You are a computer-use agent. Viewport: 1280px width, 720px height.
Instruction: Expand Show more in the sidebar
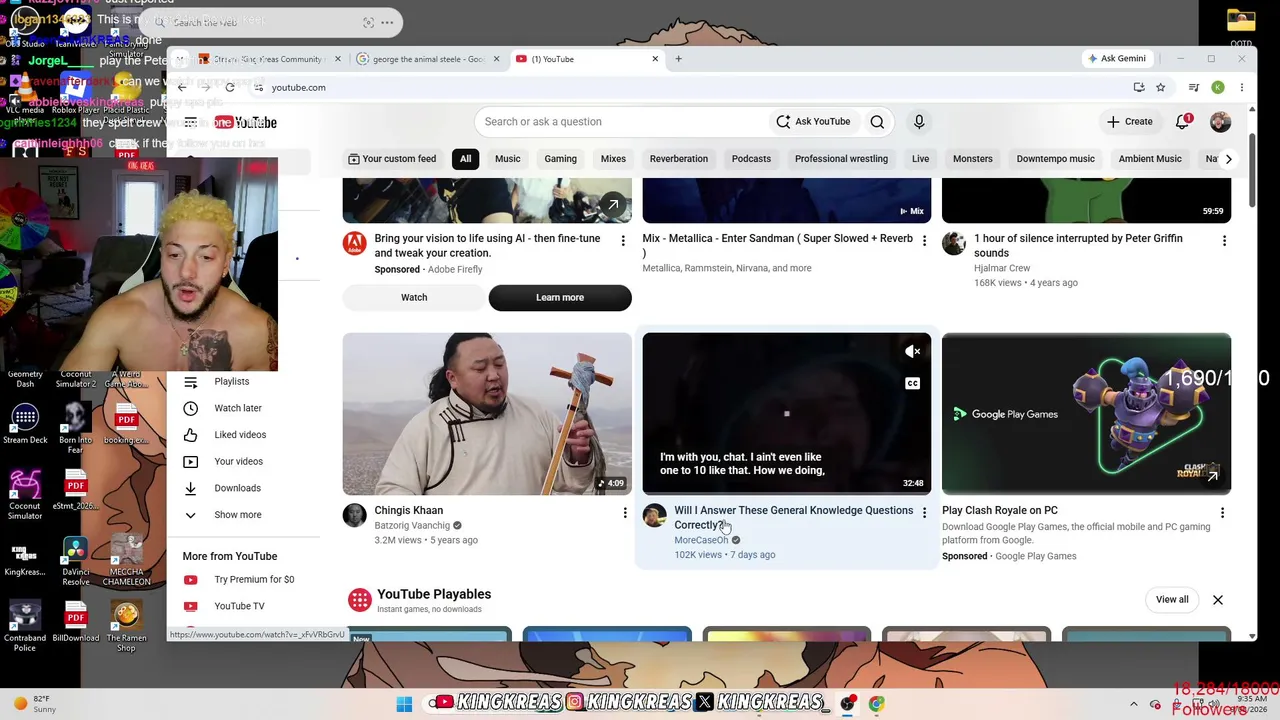(x=237, y=515)
